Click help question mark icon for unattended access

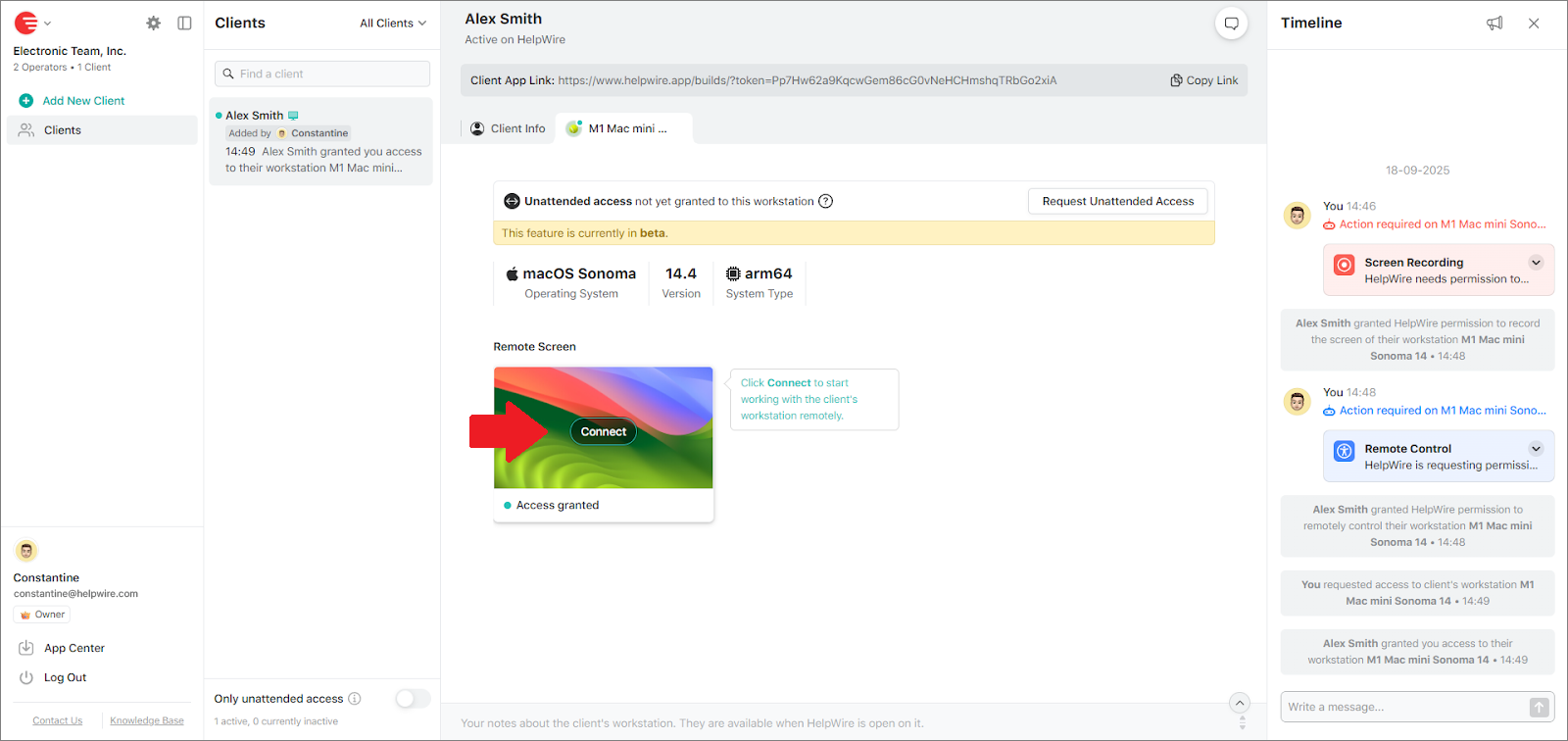tap(826, 201)
